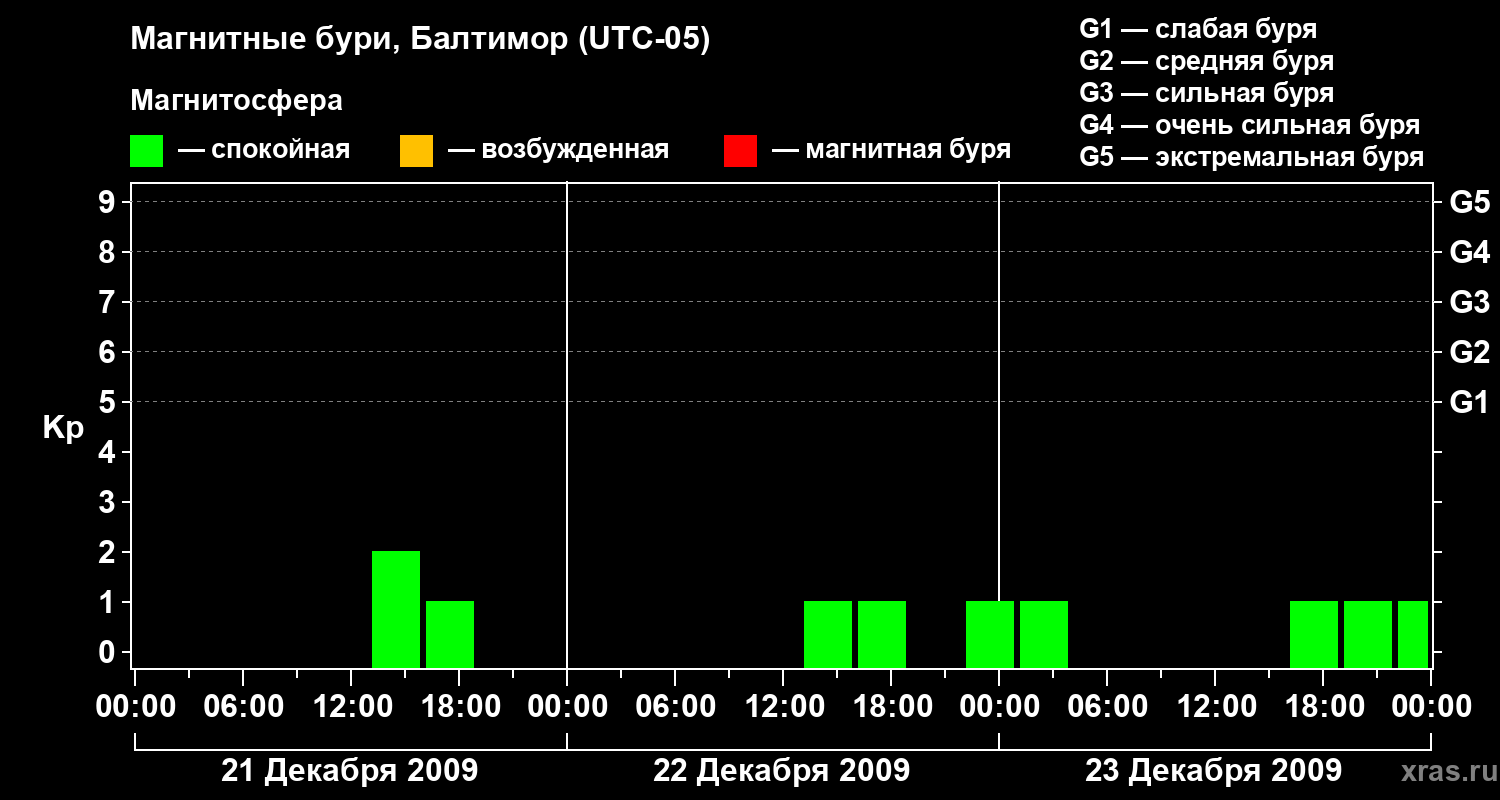
Task: Click the '06:00' label under 21 Декабря
Action: click(x=243, y=707)
